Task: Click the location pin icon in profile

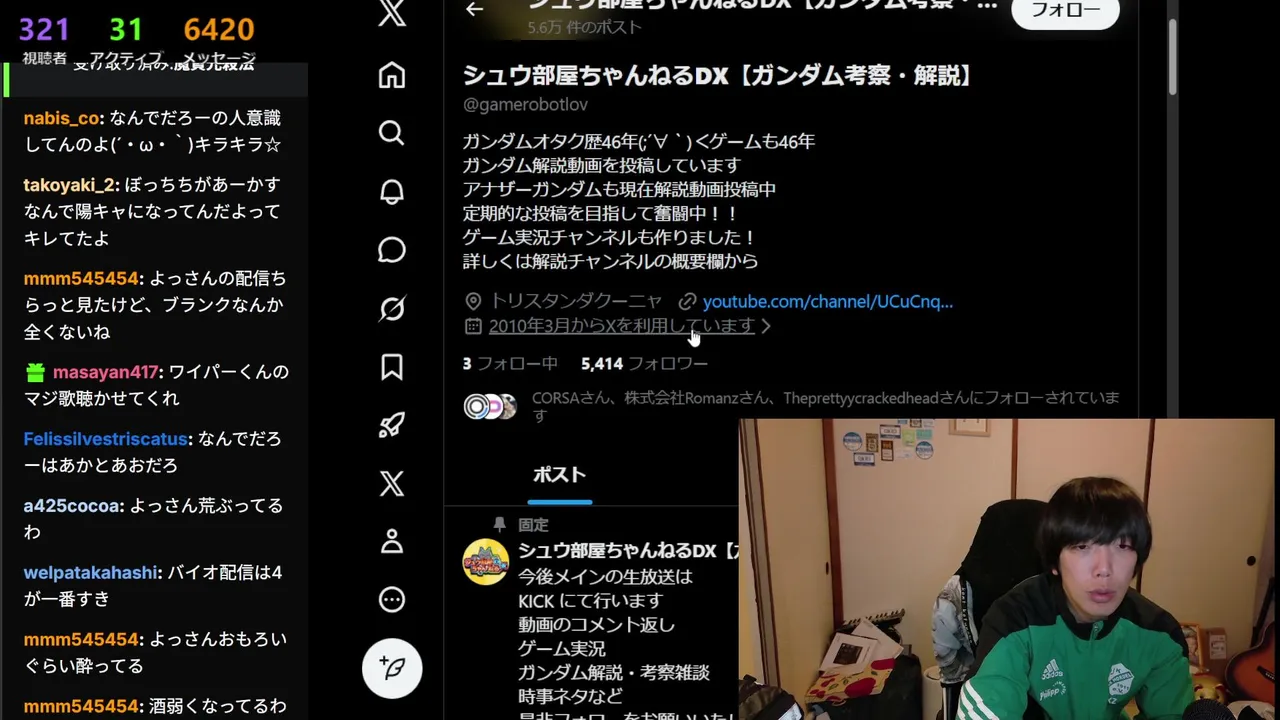Action: click(473, 301)
